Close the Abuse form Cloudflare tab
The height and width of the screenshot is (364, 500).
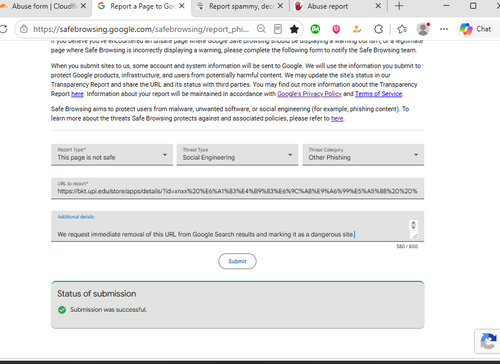pyautogui.click(x=83, y=6)
